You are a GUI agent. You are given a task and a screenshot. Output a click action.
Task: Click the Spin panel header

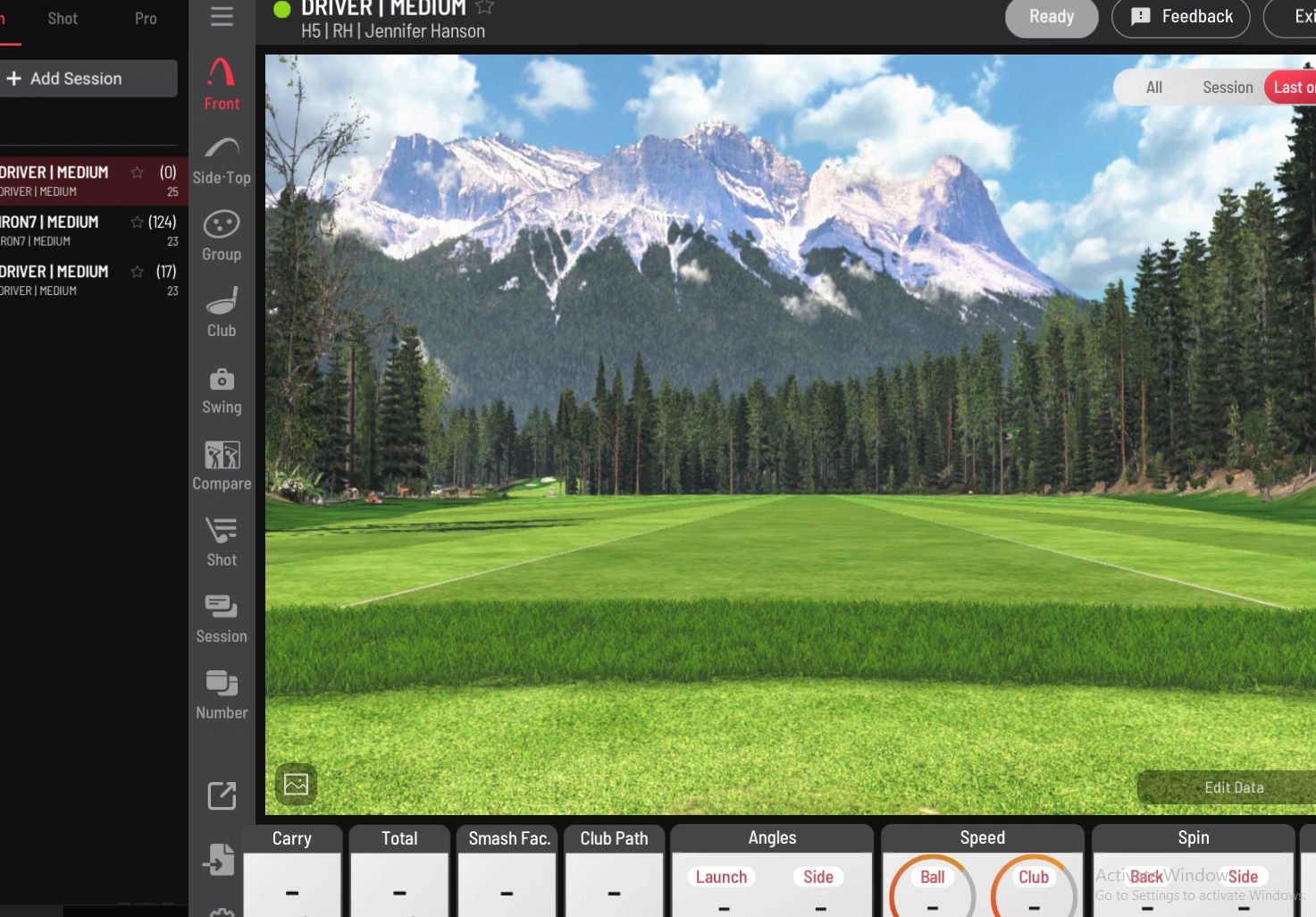pos(1194,837)
